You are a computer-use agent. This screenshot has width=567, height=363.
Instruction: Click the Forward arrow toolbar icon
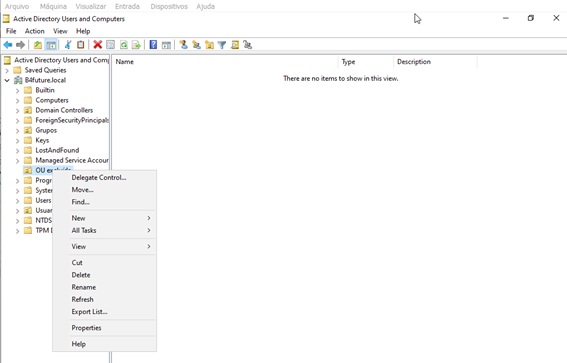point(21,45)
